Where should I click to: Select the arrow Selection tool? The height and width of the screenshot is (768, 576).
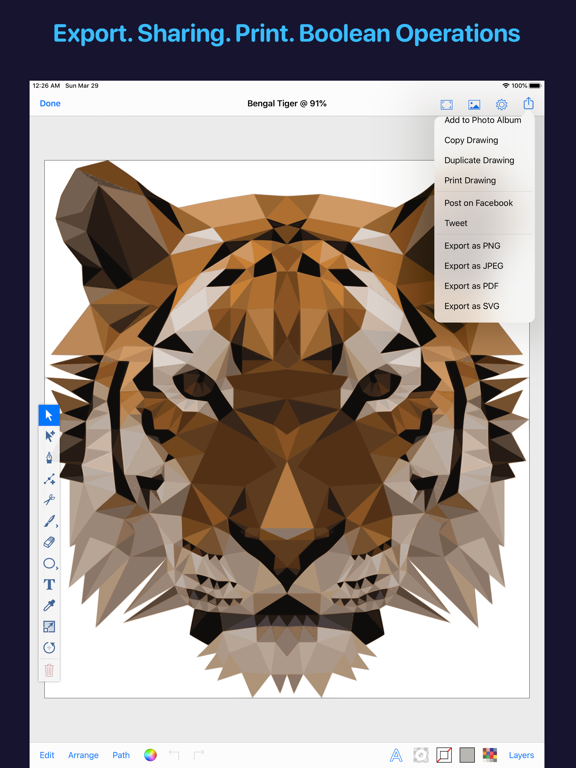[49, 415]
